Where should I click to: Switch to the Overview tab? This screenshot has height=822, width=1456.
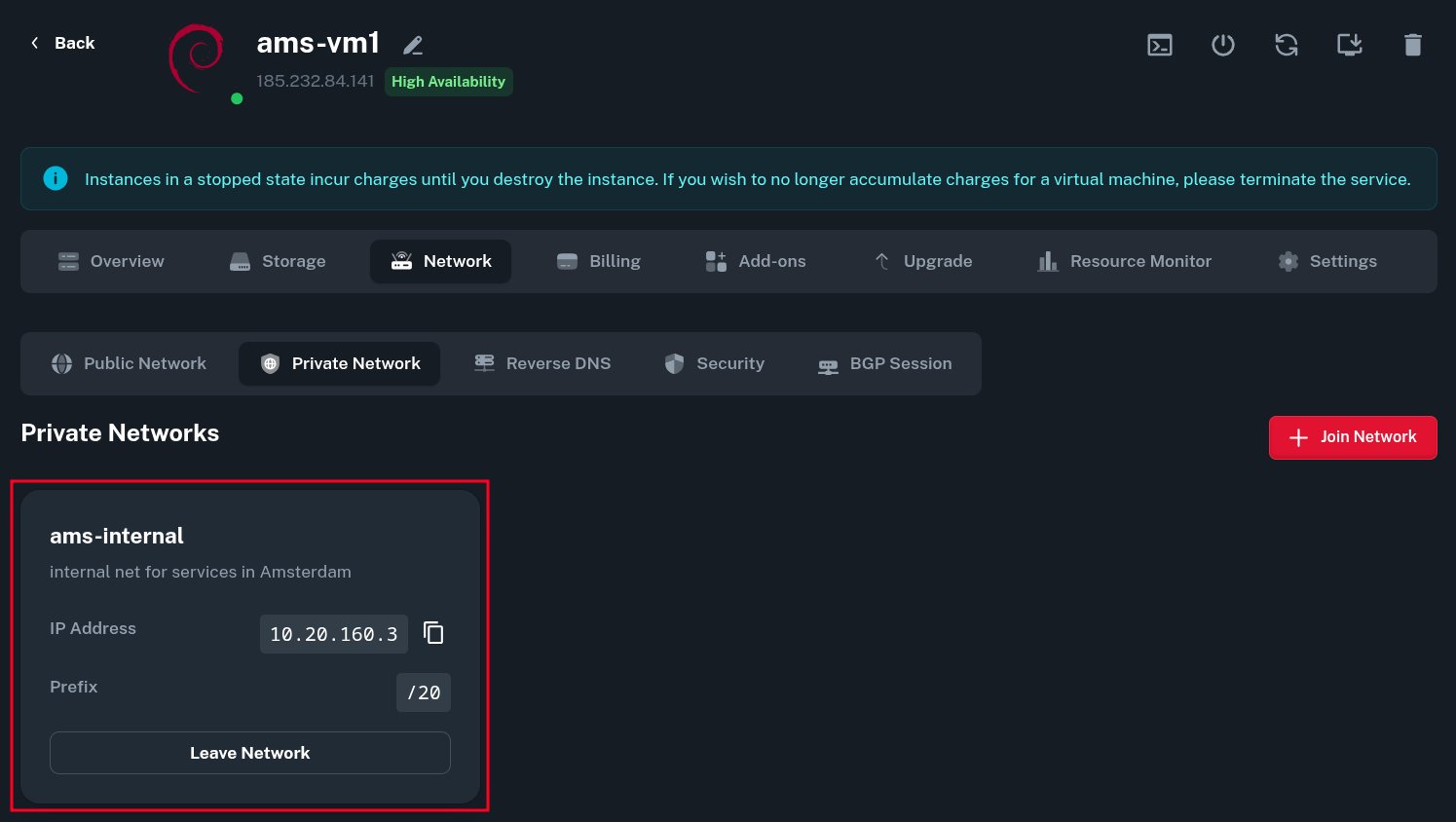coord(111,261)
